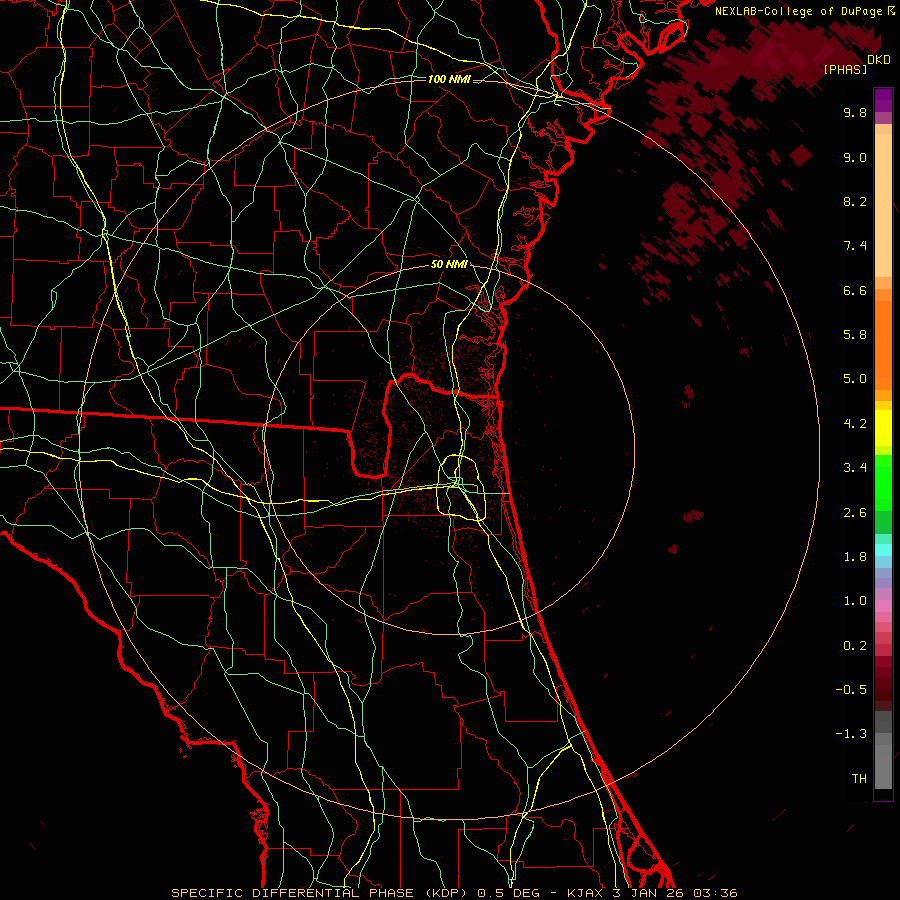Select the DKD label above the color scale

click(879, 60)
